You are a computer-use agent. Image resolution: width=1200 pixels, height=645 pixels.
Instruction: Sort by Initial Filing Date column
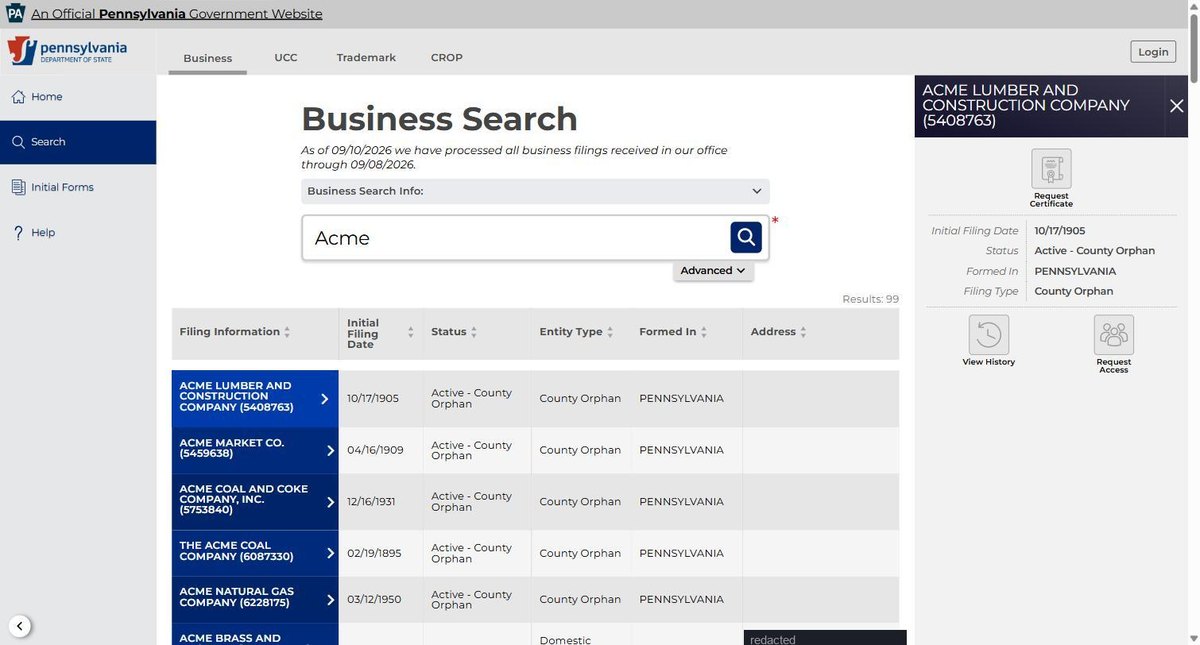(x=381, y=334)
